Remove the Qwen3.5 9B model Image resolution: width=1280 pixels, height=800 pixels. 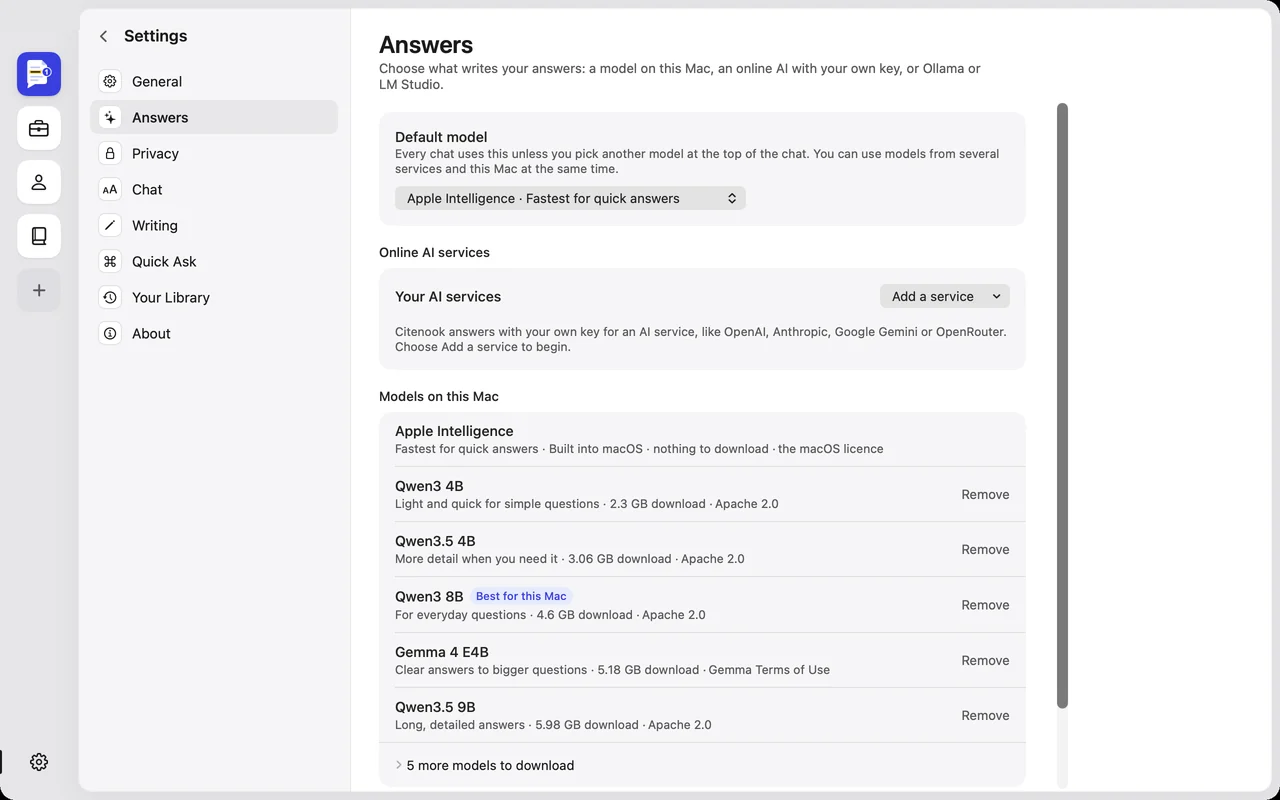[x=985, y=715]
